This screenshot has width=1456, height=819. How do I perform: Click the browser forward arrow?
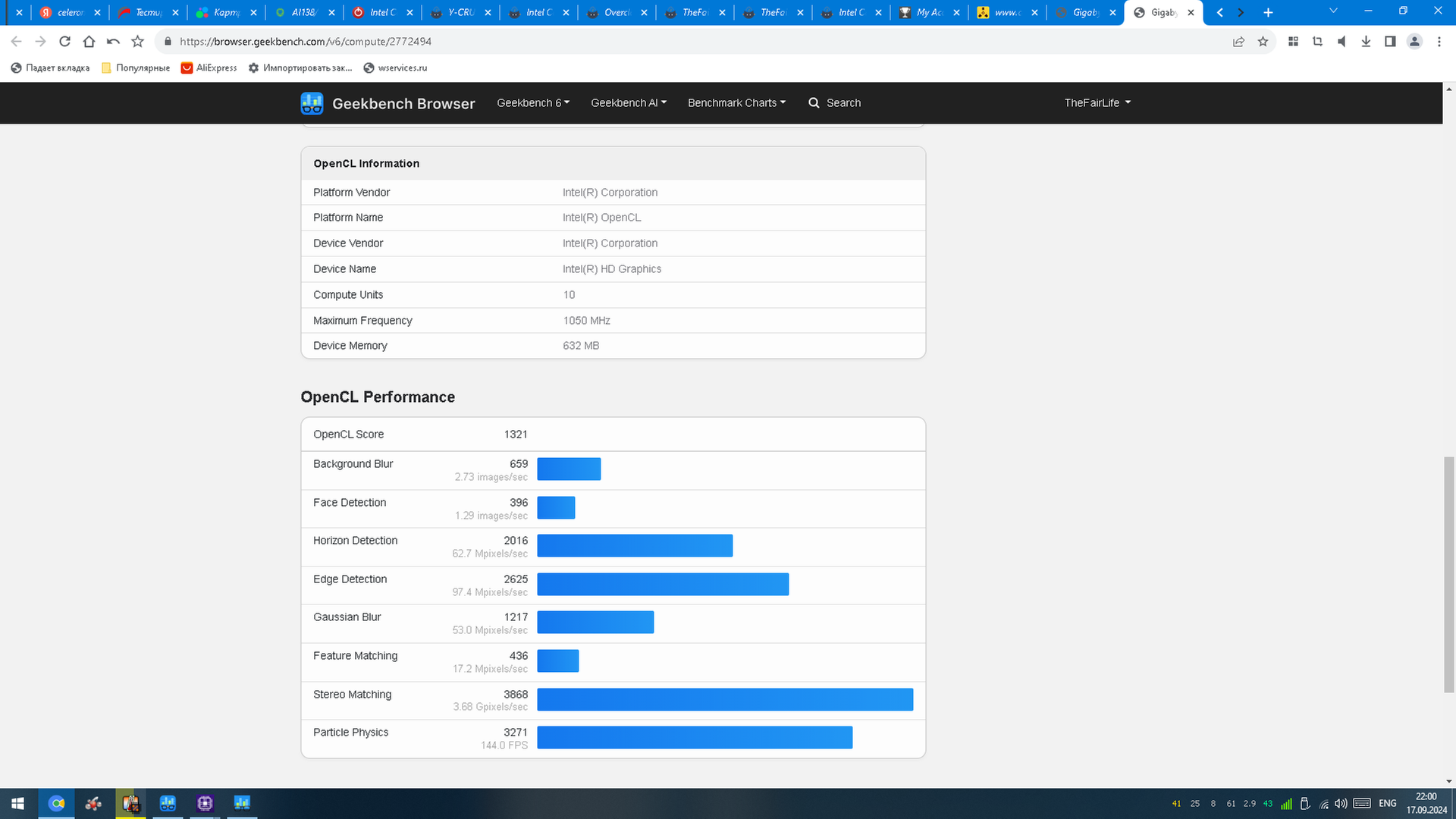coord(40,42)
